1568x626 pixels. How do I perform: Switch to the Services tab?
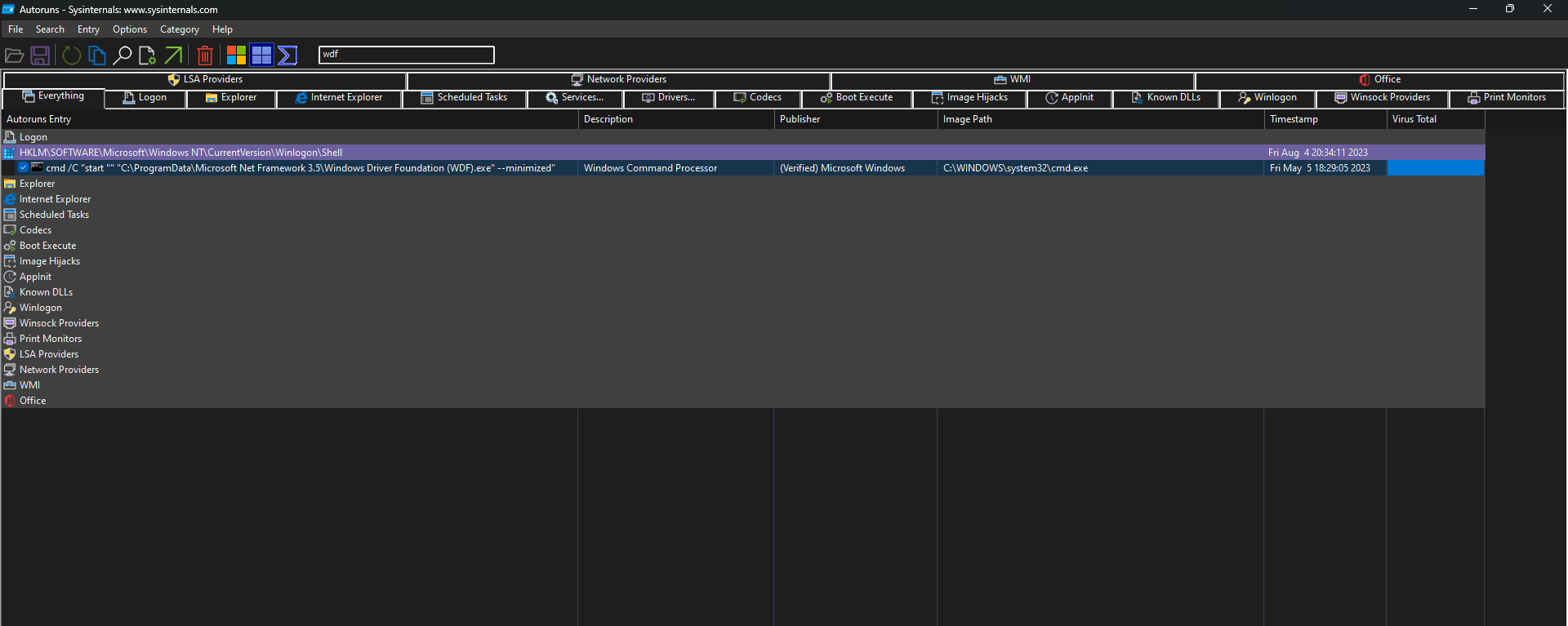[575, 98]
